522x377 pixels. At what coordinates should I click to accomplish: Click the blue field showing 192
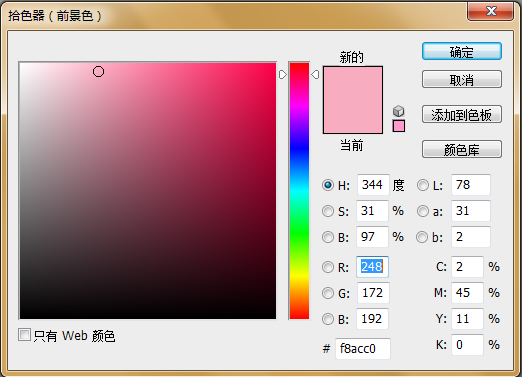372,319
